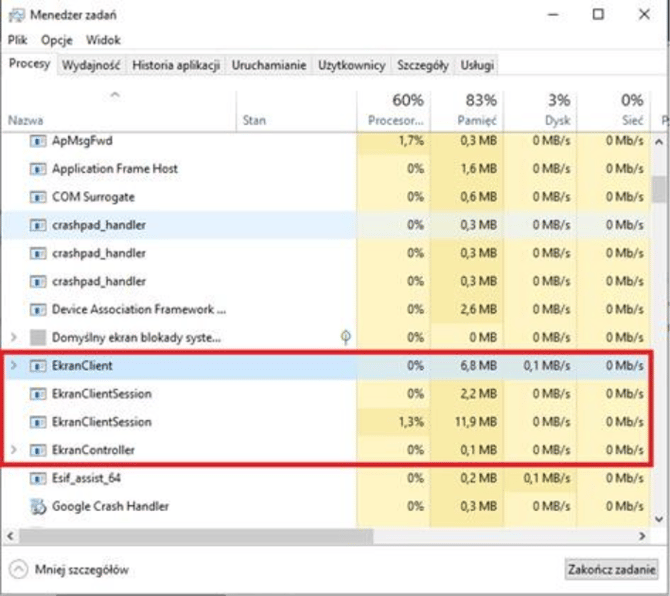The width and height of the screenshot is (670, 596).
Task: Click the Application Frame Host process icon
Action: (x=39, y=169)
